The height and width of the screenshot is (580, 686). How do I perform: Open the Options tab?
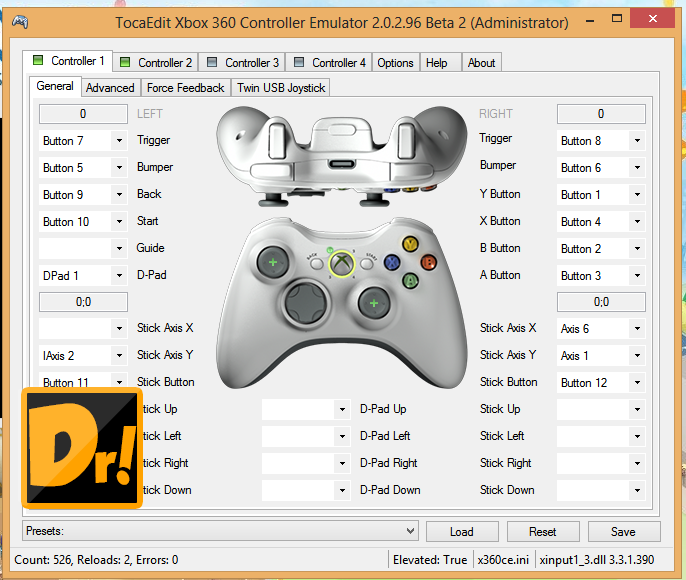[x=396, y=63]
